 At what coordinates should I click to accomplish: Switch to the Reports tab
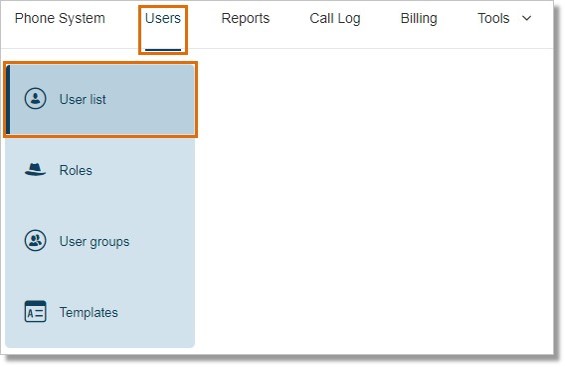pyautogui.click(x=245, y=18)
